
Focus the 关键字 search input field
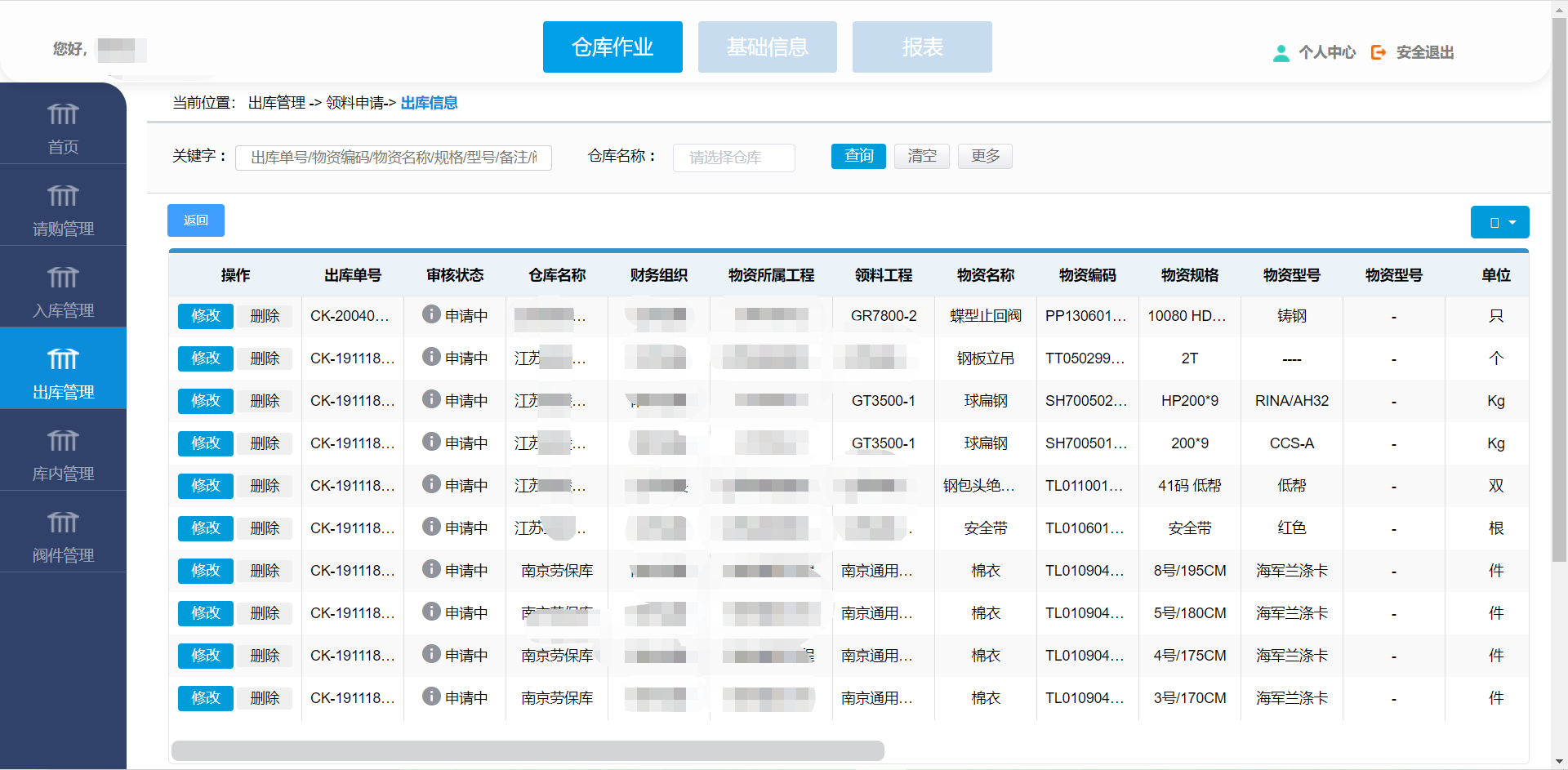point(394,158)
